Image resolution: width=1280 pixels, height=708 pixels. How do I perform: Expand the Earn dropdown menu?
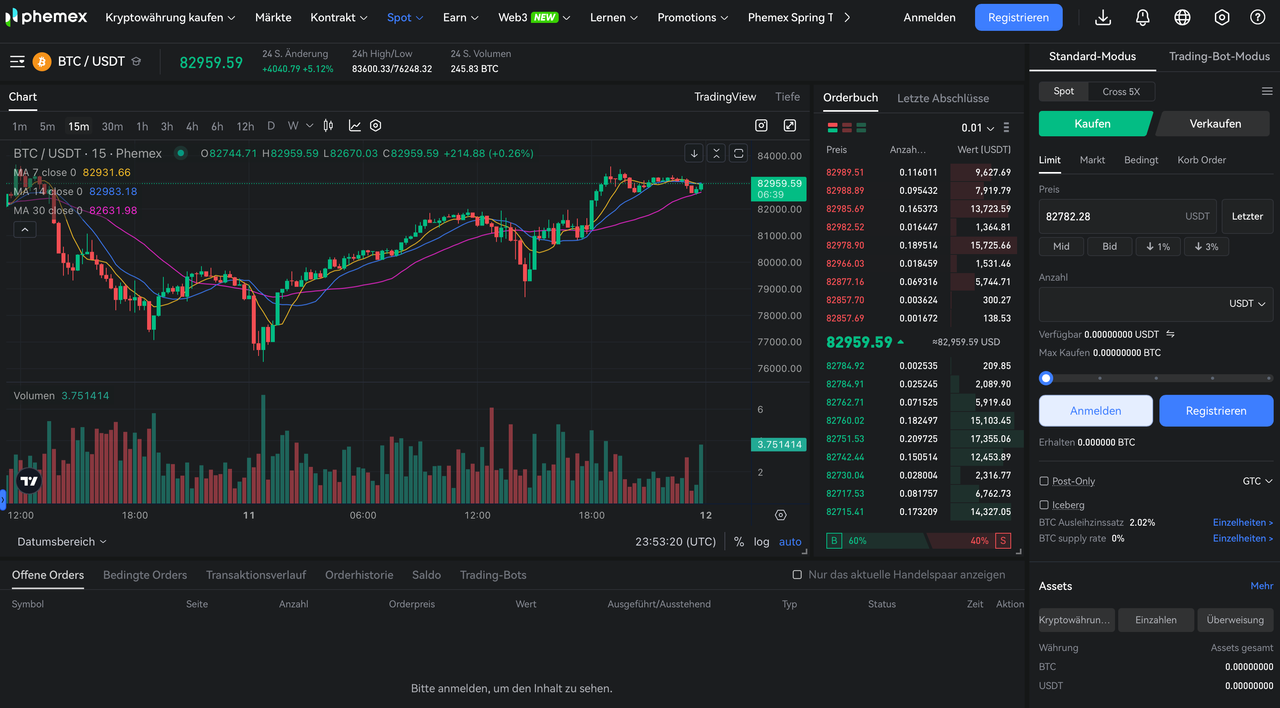[461, 18]
